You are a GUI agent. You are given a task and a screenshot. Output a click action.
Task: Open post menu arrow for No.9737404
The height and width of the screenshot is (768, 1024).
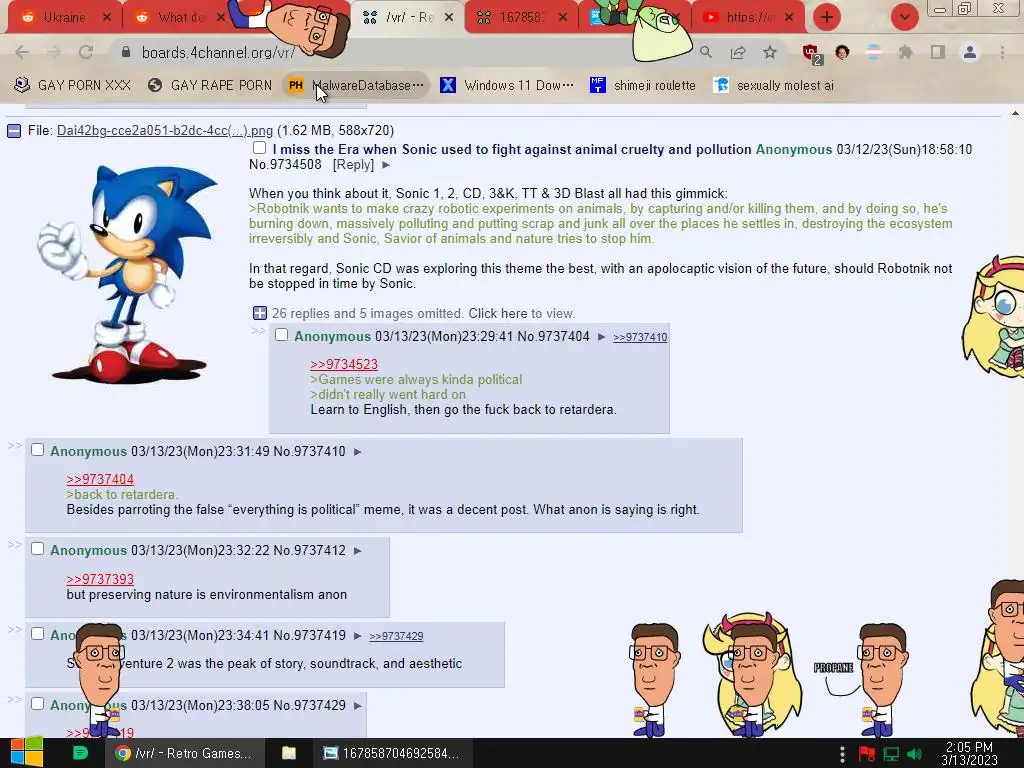(x=601, y=337)
